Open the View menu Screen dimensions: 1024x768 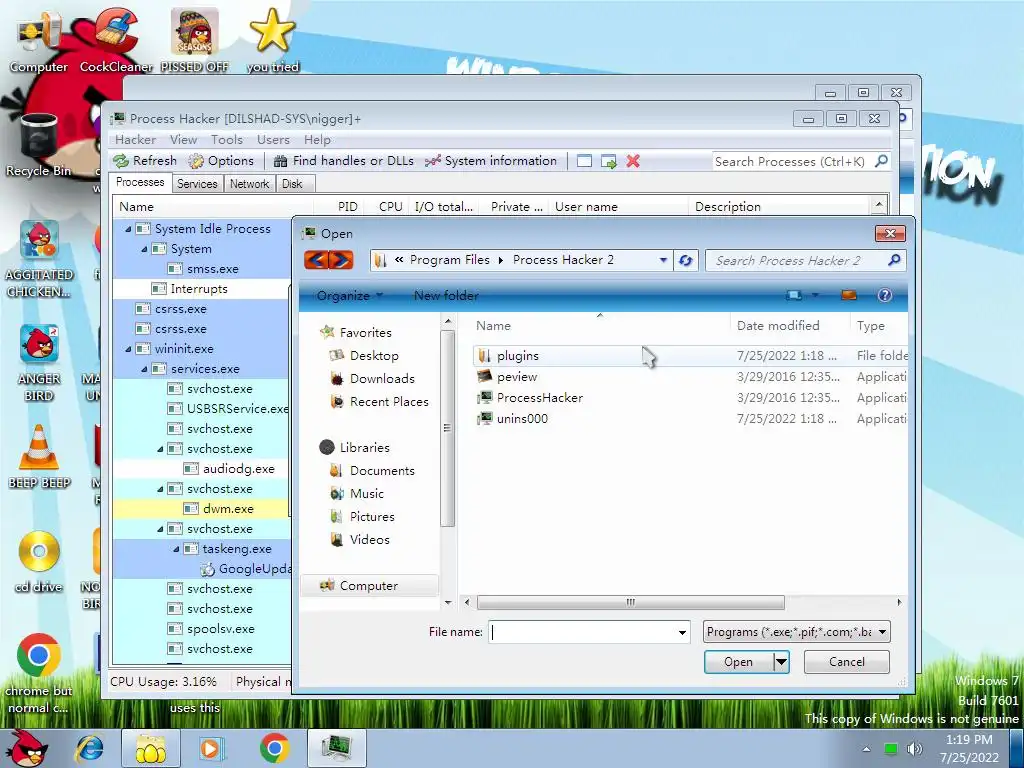184,140
